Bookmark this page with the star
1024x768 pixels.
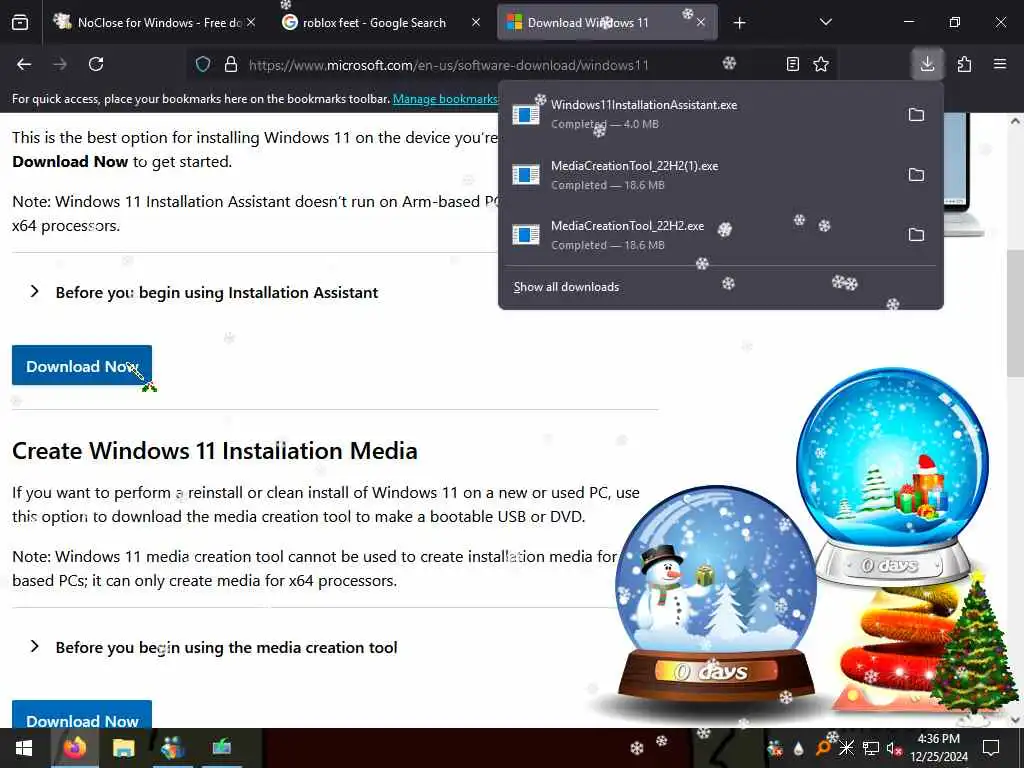click(821, 64)
